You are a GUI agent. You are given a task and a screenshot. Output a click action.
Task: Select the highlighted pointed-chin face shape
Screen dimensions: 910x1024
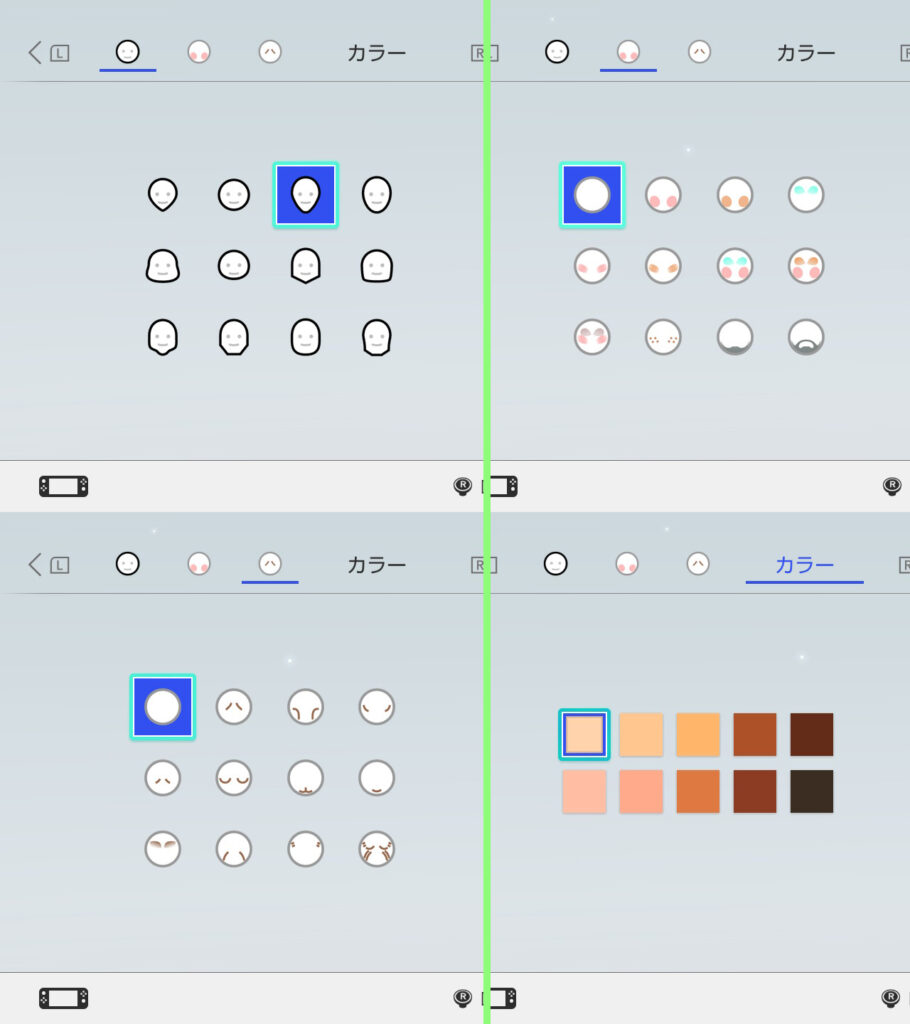(x=305, y=195)
